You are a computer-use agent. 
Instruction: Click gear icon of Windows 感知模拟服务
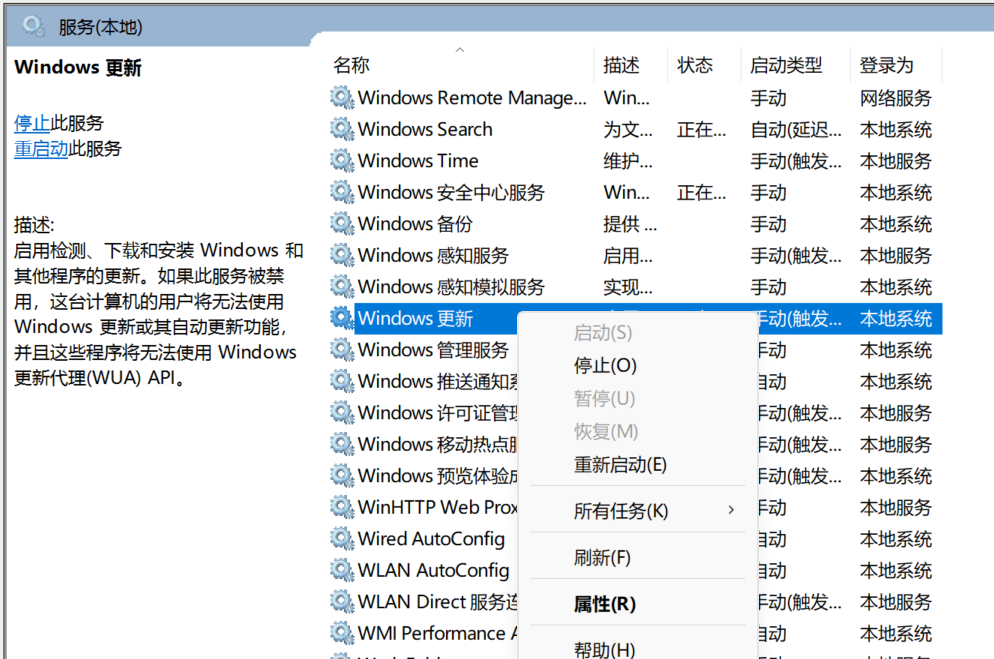[x=342, y=287]
